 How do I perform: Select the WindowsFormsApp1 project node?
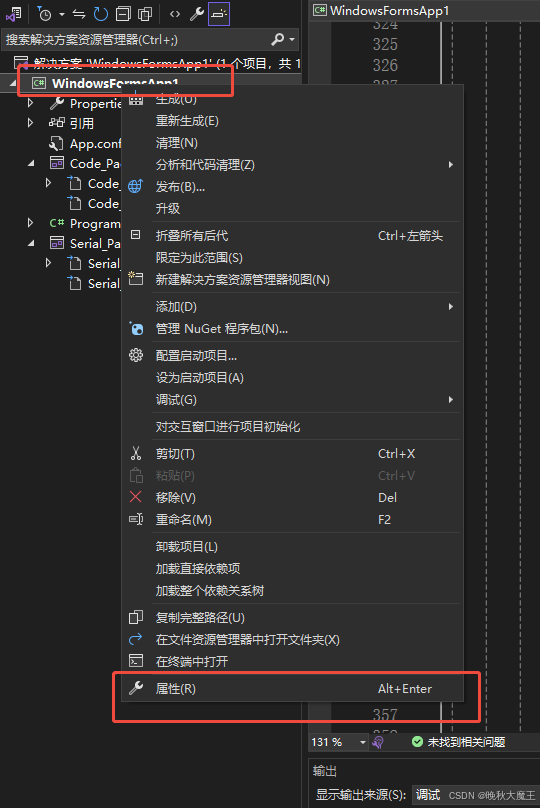[114, 83]
